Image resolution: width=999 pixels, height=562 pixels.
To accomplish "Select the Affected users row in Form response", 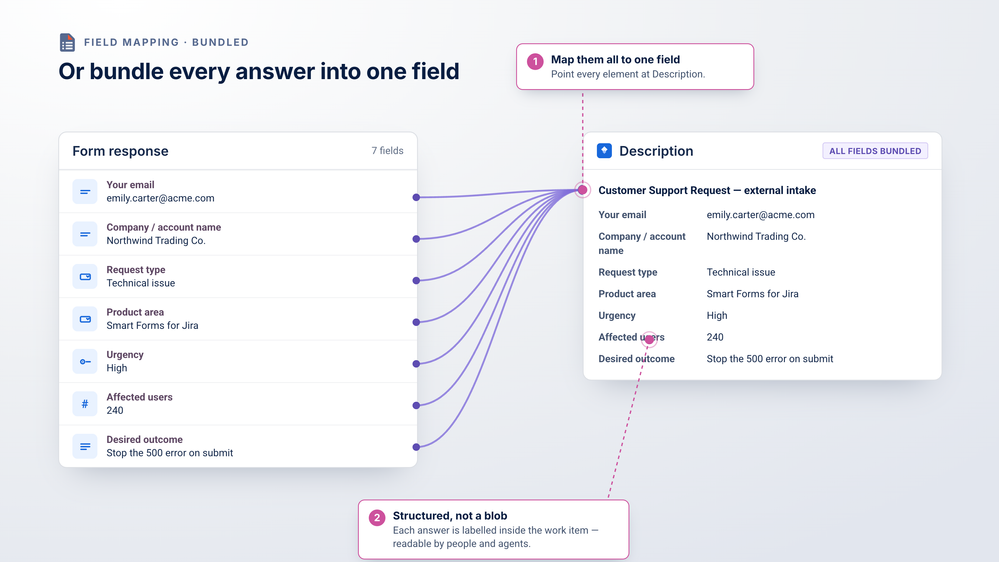I will pyautogui.click(x=238, y=404).
